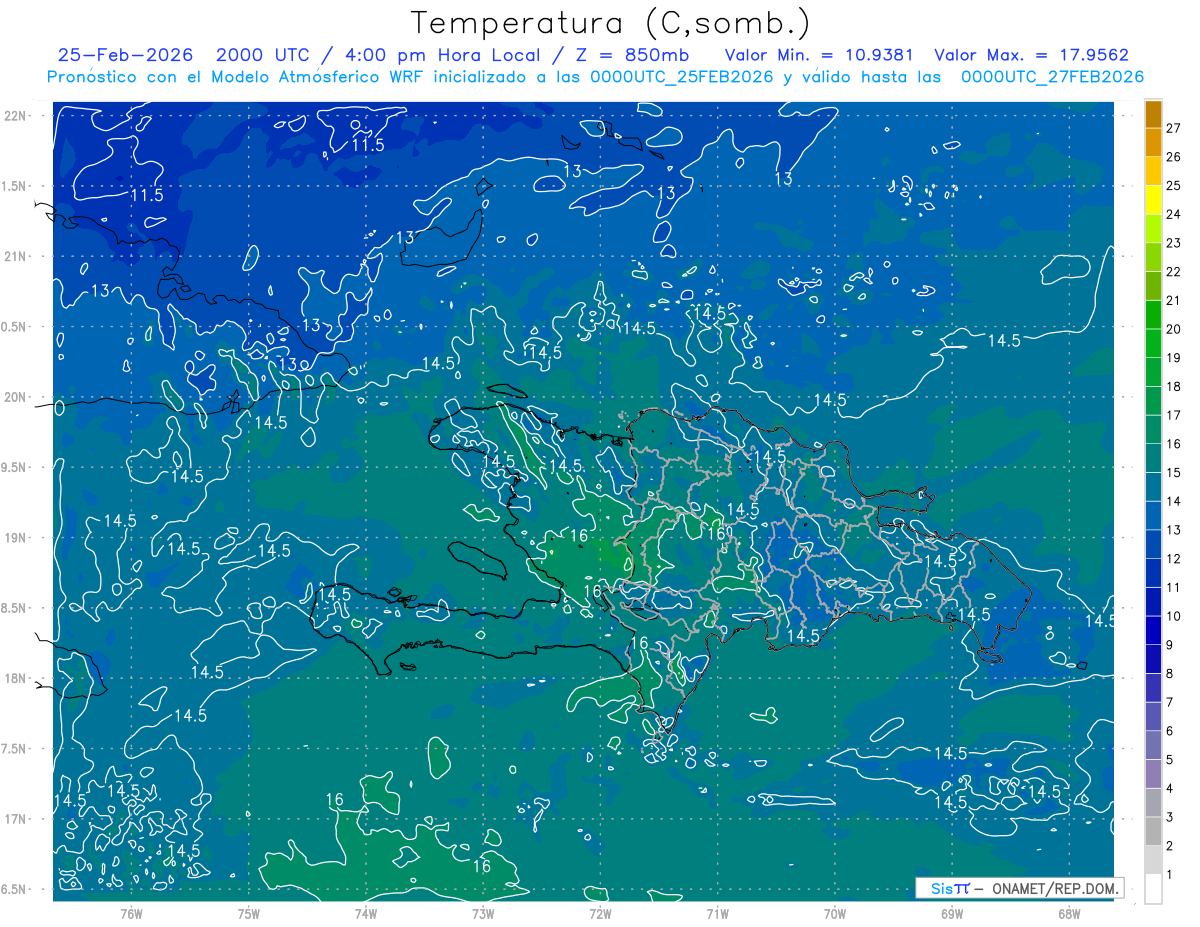Click color scale label "12"
Image resolution: width=1200 pixels, height=927 pixels.
coord(1174,559)
